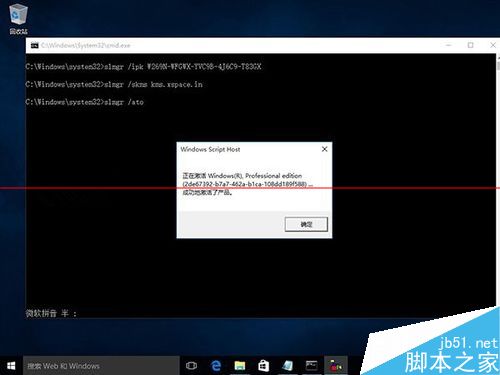Click the Search Web and Windows box
This screenshot has height=375, width=500.
point(101,366)
